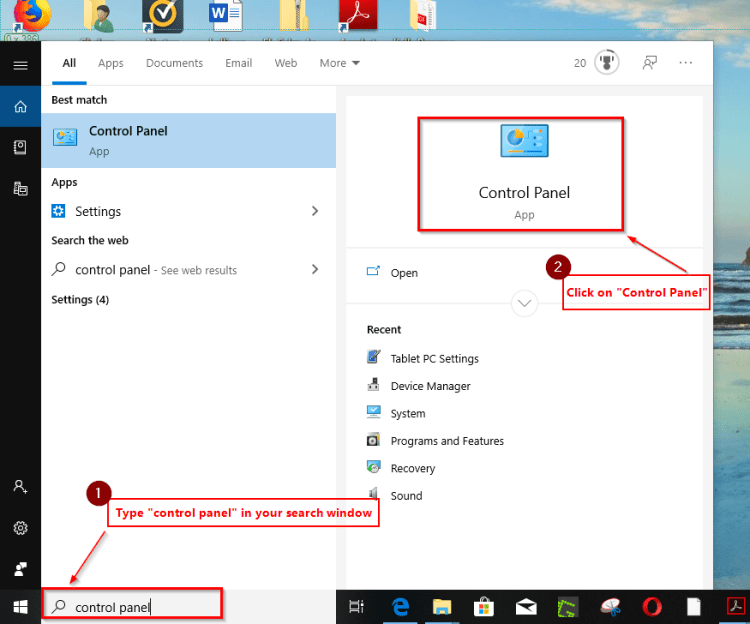Expand the More filter dropdown
The image size is (750, 624).
[x=340, y=63]
